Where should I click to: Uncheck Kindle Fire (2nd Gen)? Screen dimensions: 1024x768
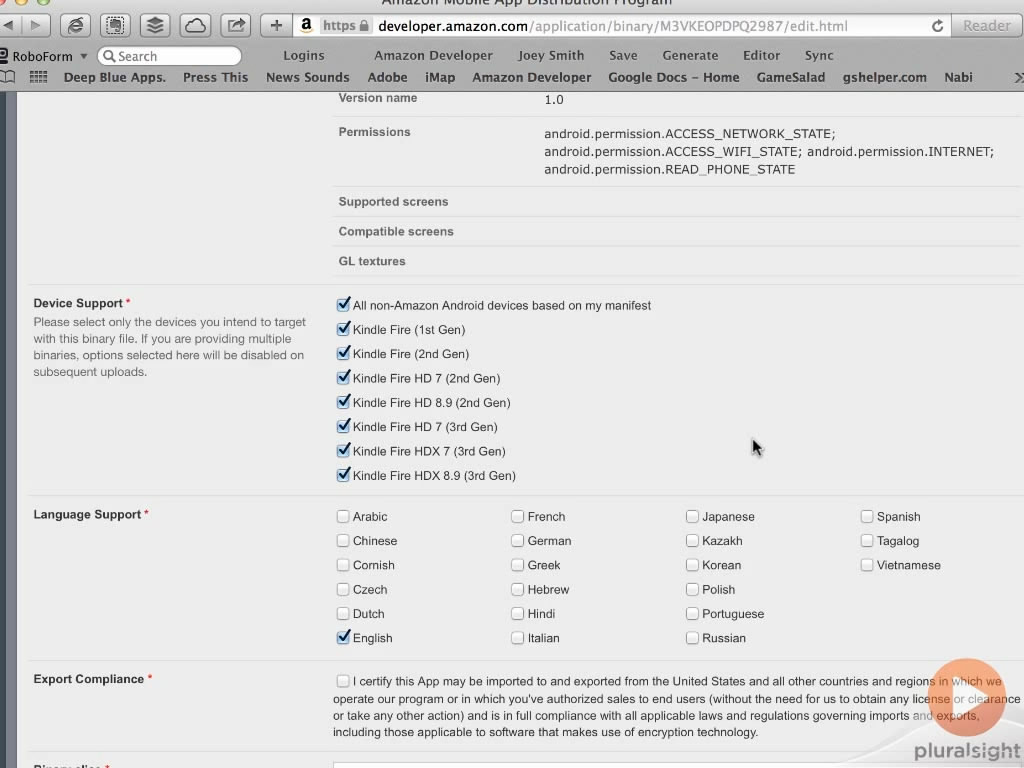(343, 353)
